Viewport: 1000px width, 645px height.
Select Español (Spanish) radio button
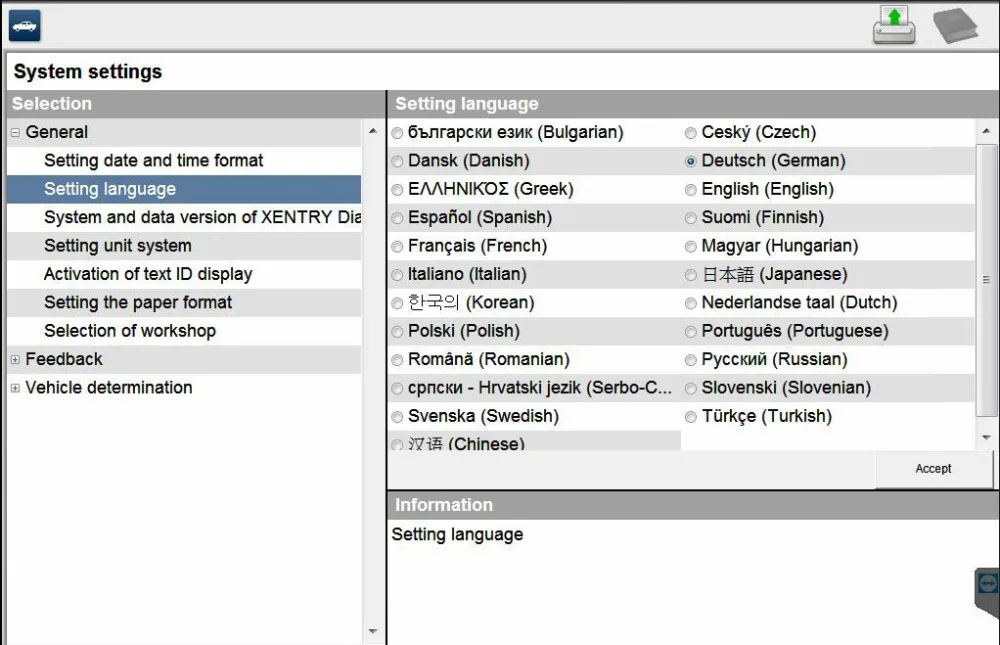pyautogui.click(x=397, y=218)
